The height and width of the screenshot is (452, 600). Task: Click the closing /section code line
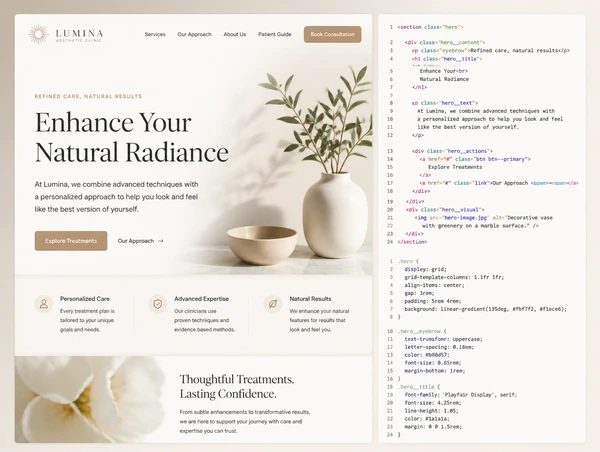point(412,242)
